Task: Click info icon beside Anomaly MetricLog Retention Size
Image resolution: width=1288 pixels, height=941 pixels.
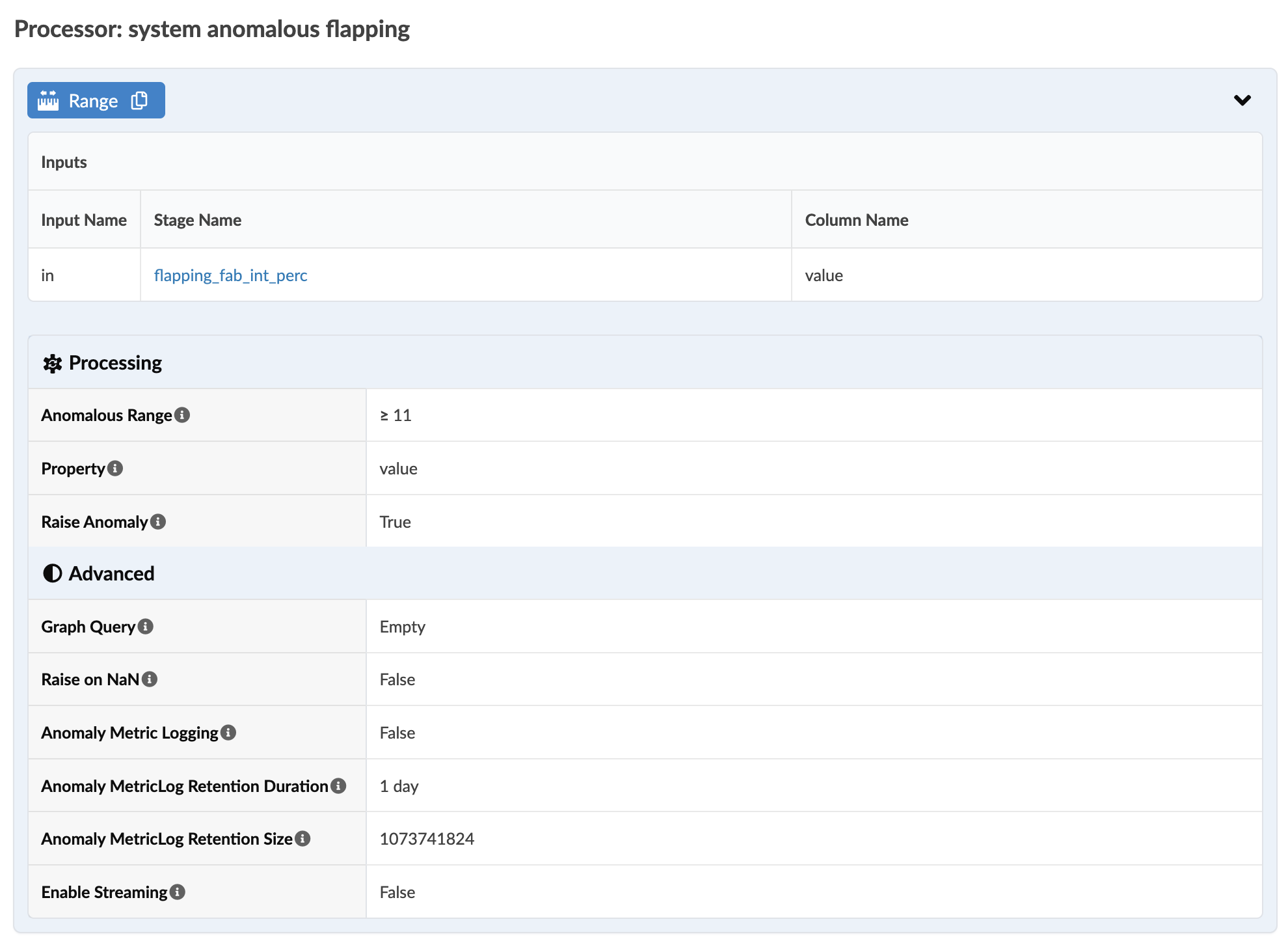Action: coord(302,838)
